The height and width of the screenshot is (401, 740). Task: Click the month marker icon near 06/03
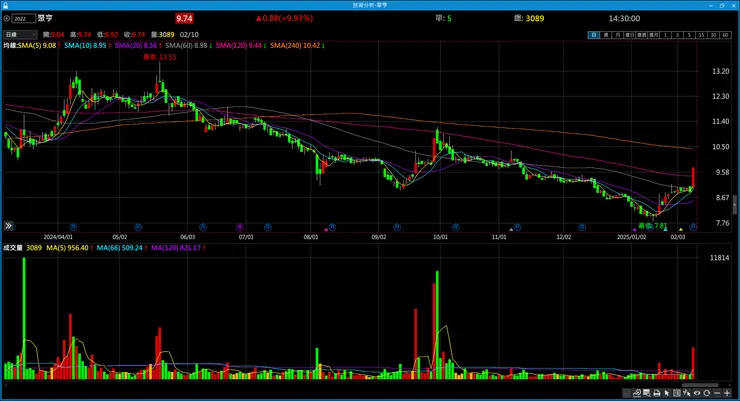pos(202,227)
